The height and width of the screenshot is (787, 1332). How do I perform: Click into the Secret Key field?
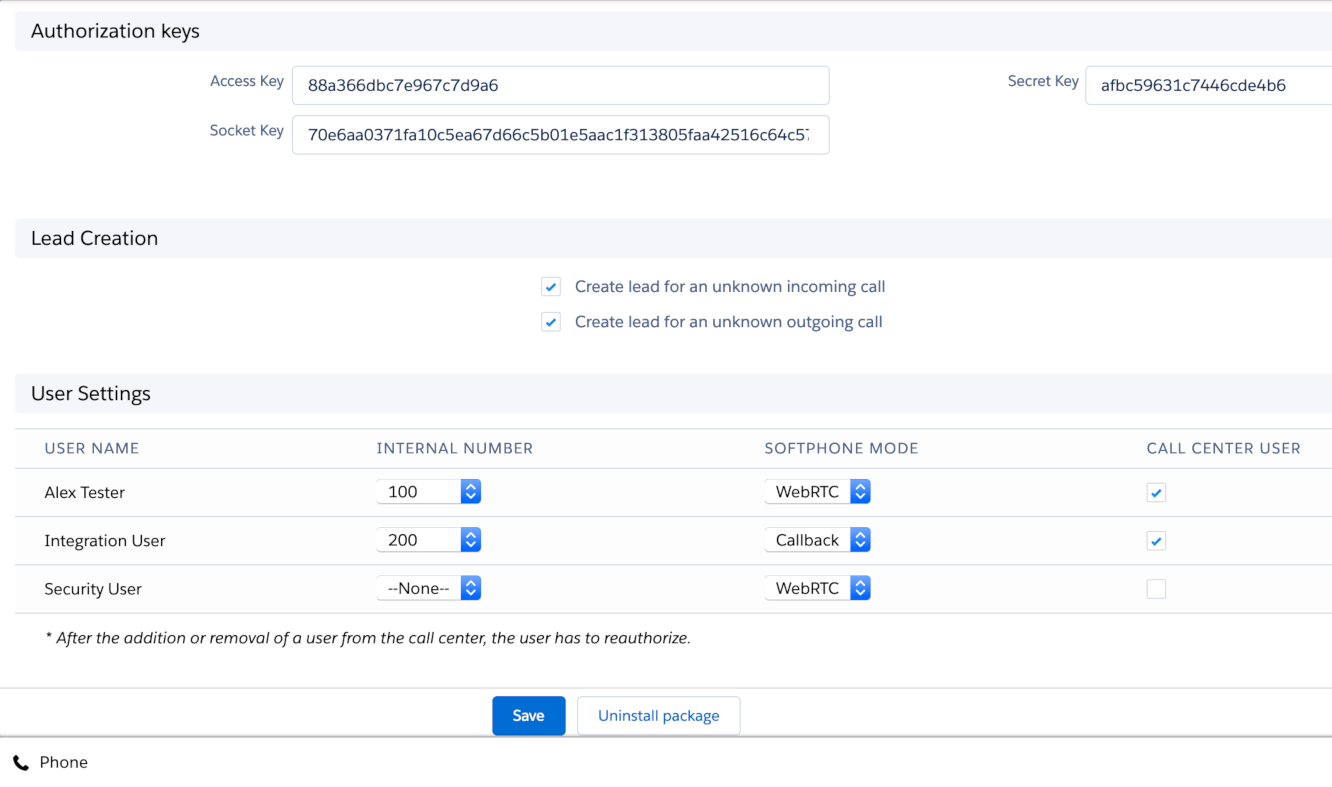pos(1205,86)
